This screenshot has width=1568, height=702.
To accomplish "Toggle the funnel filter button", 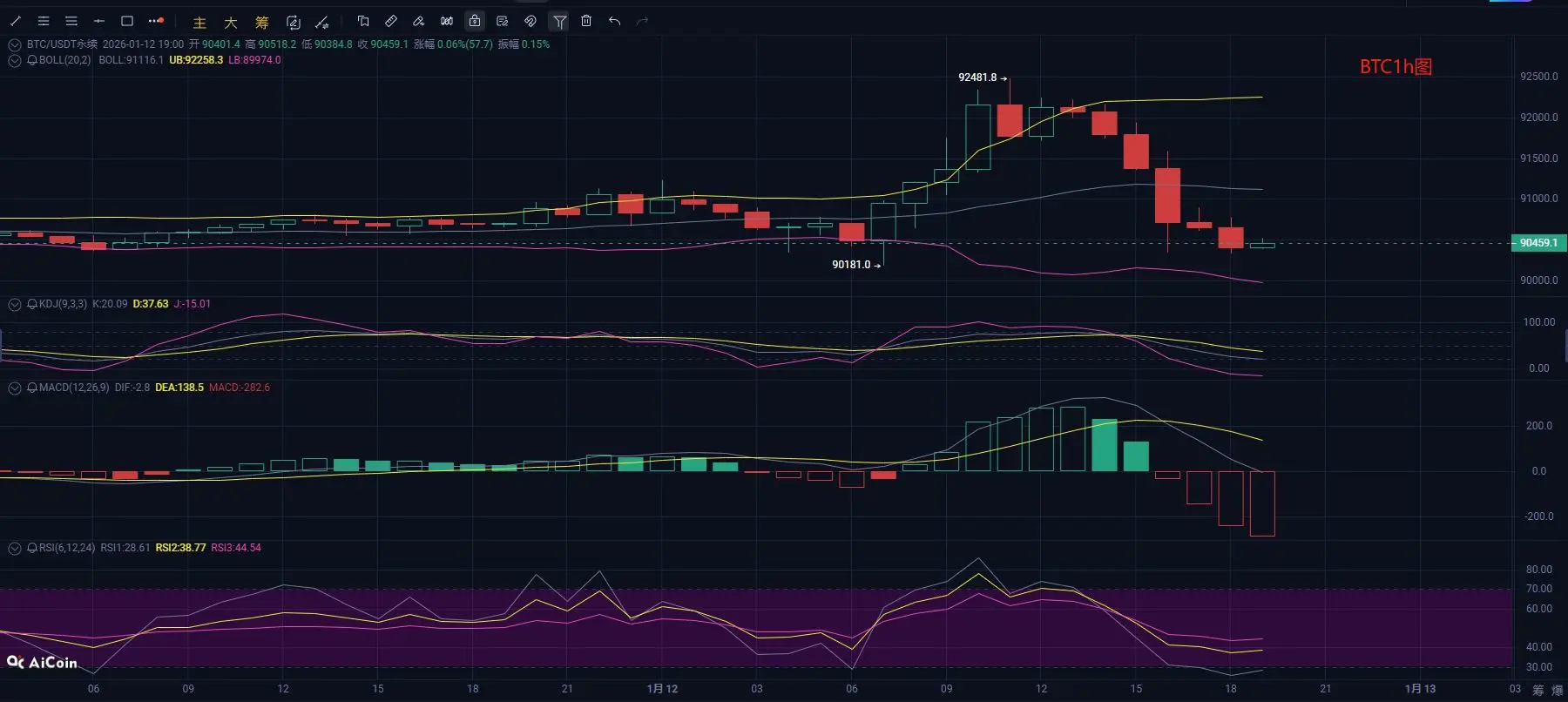I will point(559,21).
